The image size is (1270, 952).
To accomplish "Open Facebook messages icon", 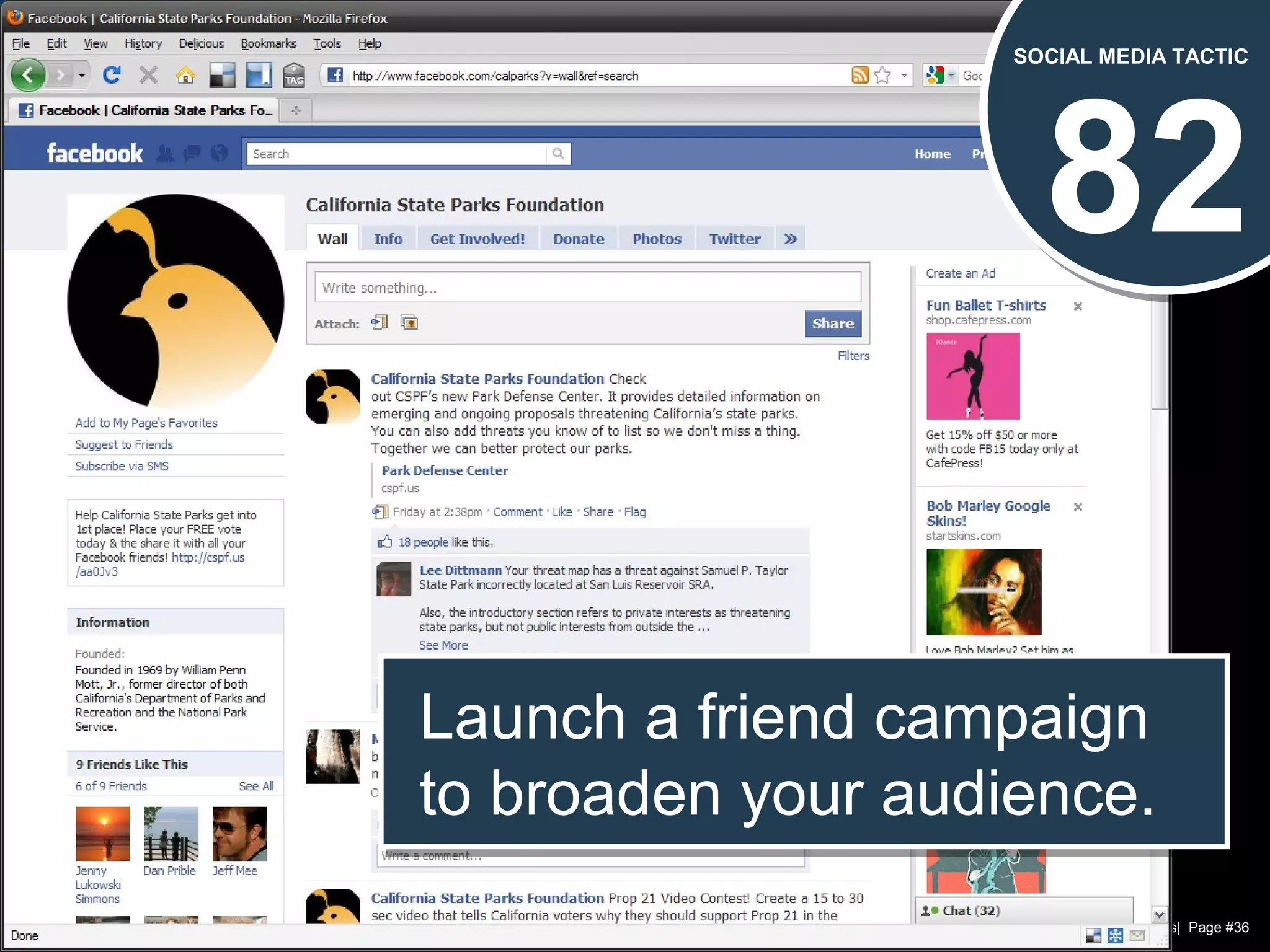I will [x=192, y=153].
